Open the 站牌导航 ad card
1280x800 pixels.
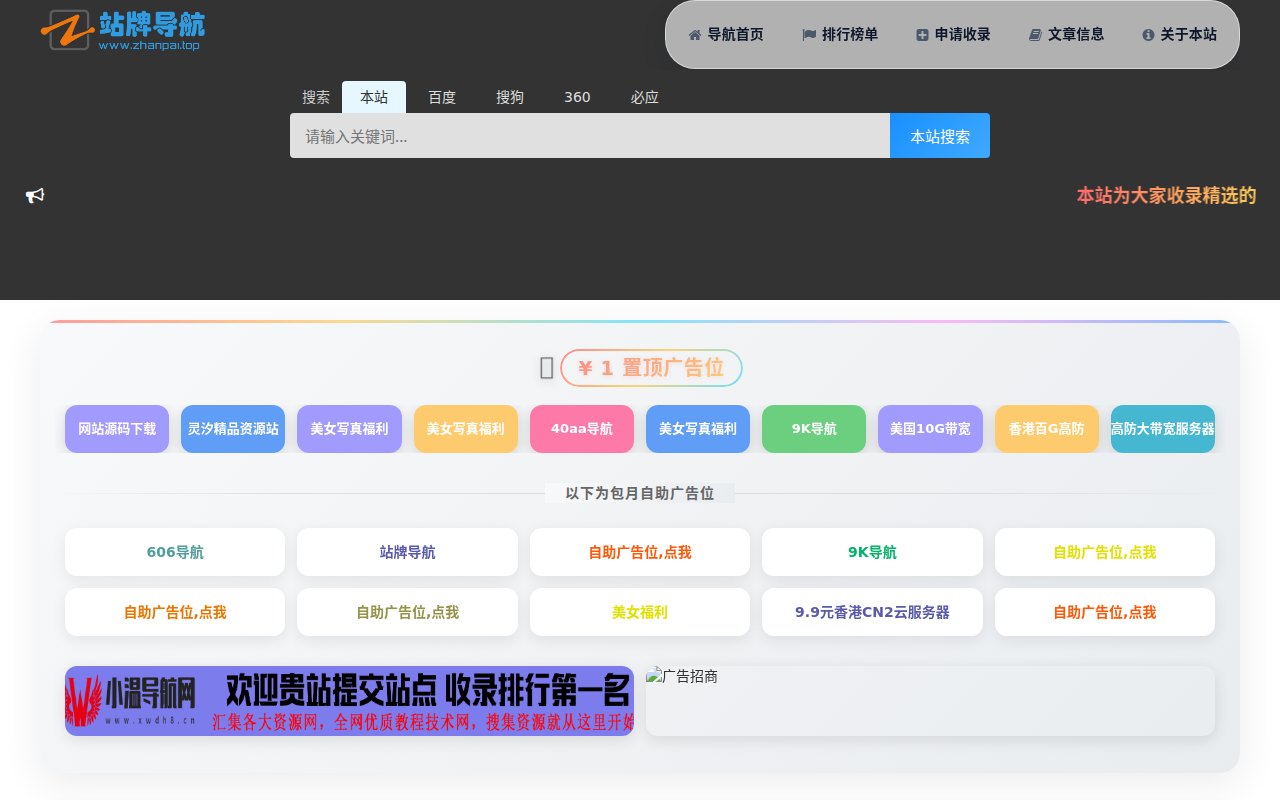[407, 552]
